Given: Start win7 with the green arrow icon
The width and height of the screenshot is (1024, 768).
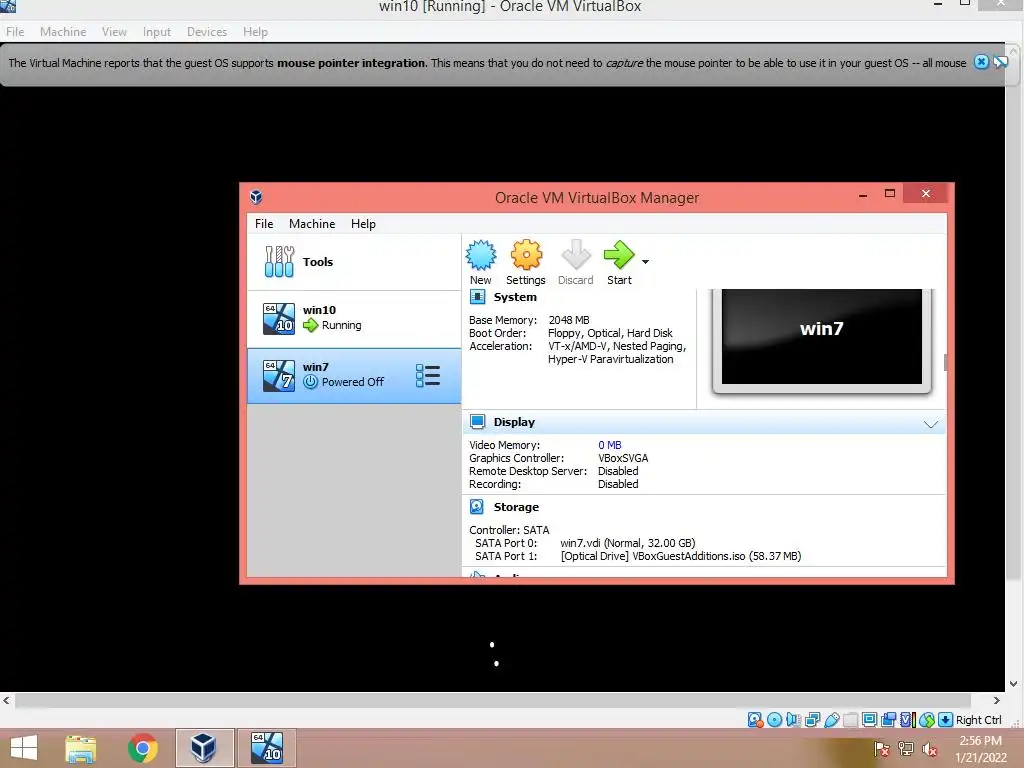Looking at the screenshot, I should [x=618, y=255].
